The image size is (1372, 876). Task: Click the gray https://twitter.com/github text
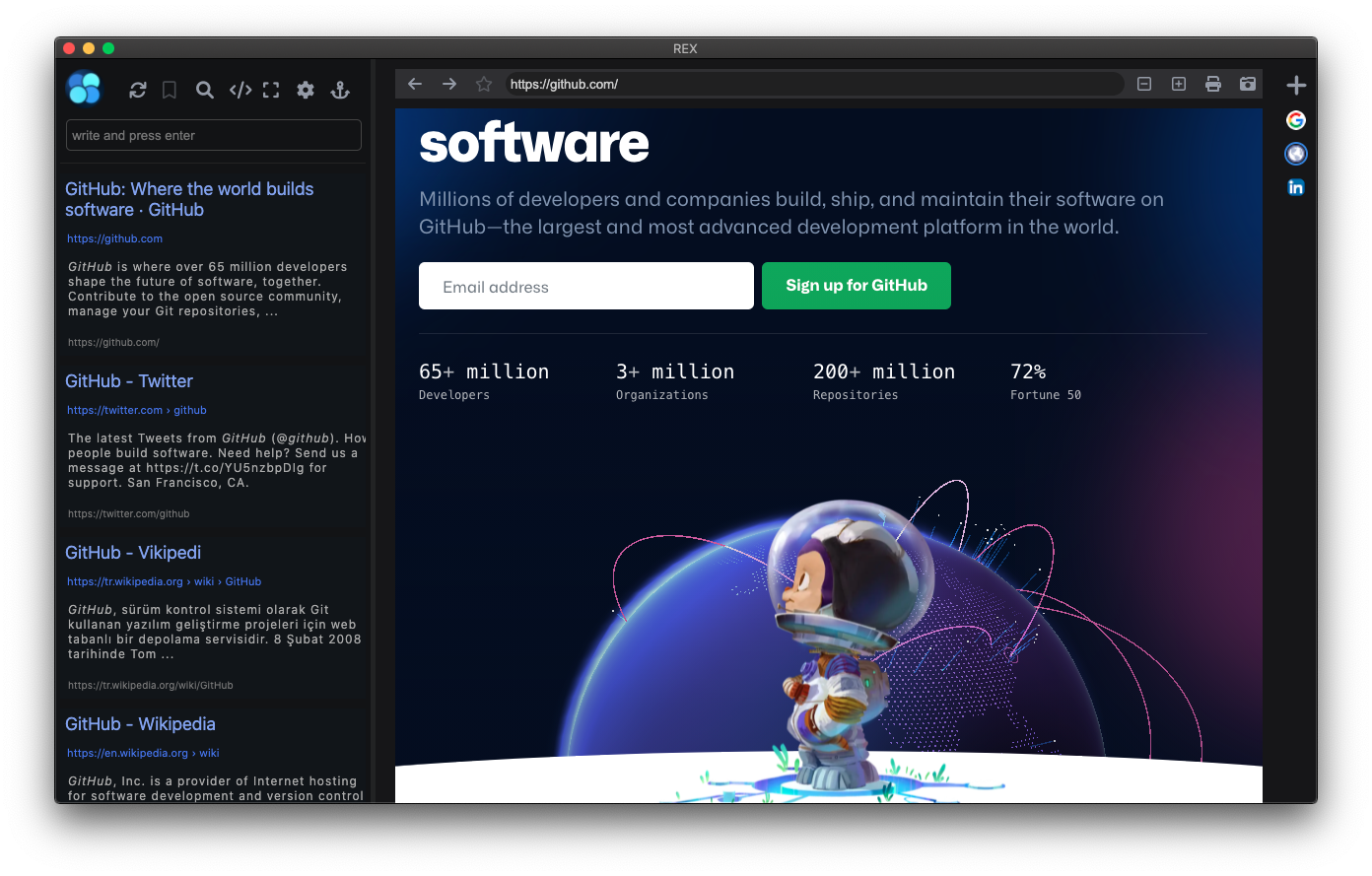click(x=128, y=514)
